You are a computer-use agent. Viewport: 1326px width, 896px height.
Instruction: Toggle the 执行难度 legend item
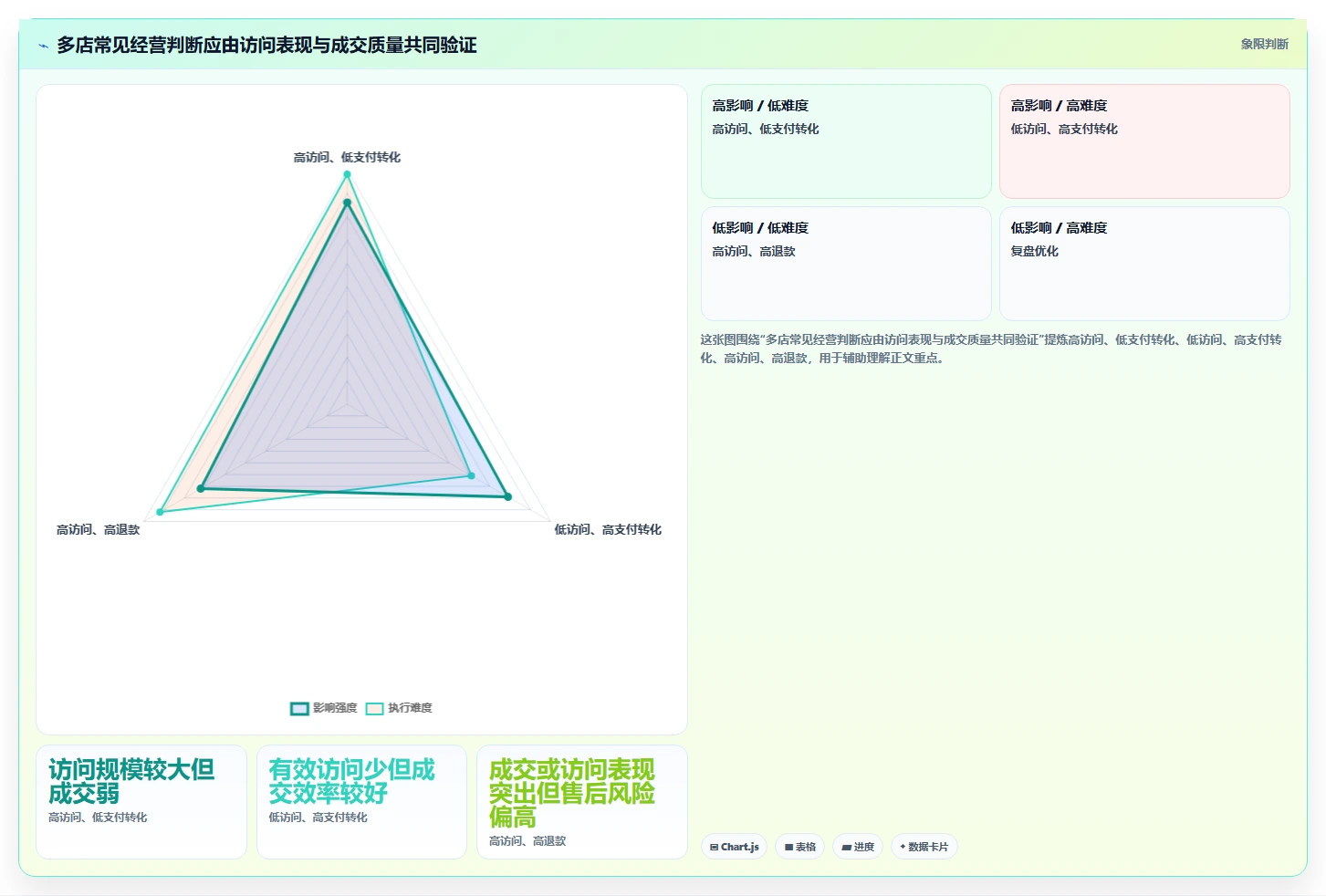click(x=399, y=708)
